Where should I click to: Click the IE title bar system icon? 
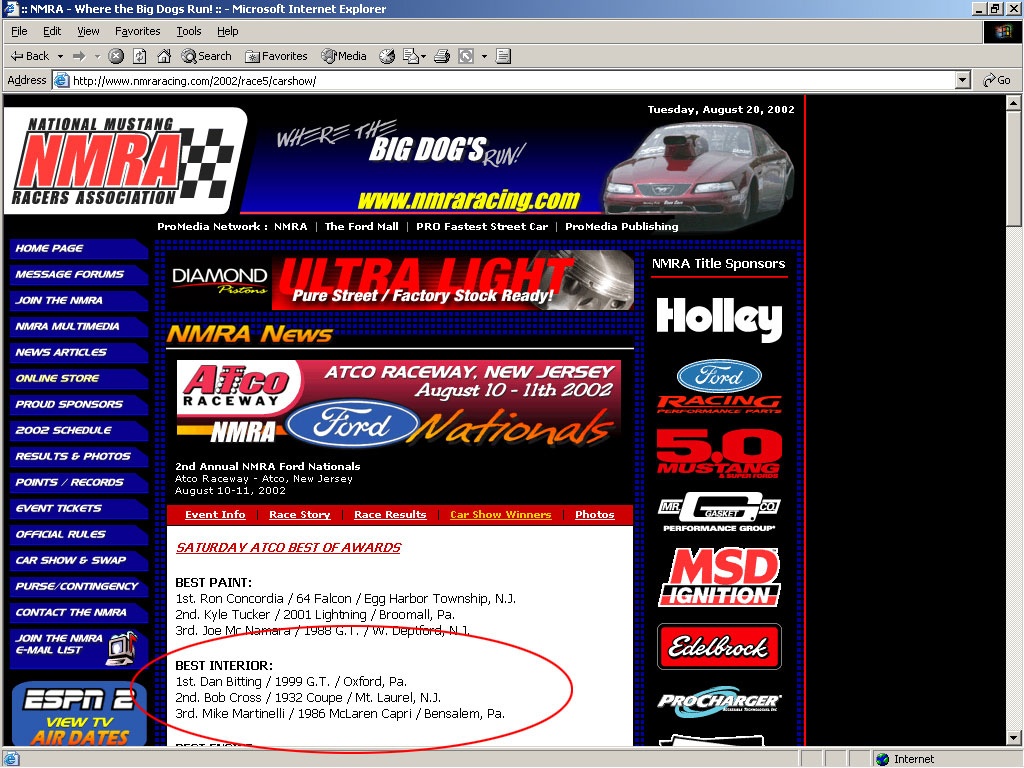click(x=11, y=8)
